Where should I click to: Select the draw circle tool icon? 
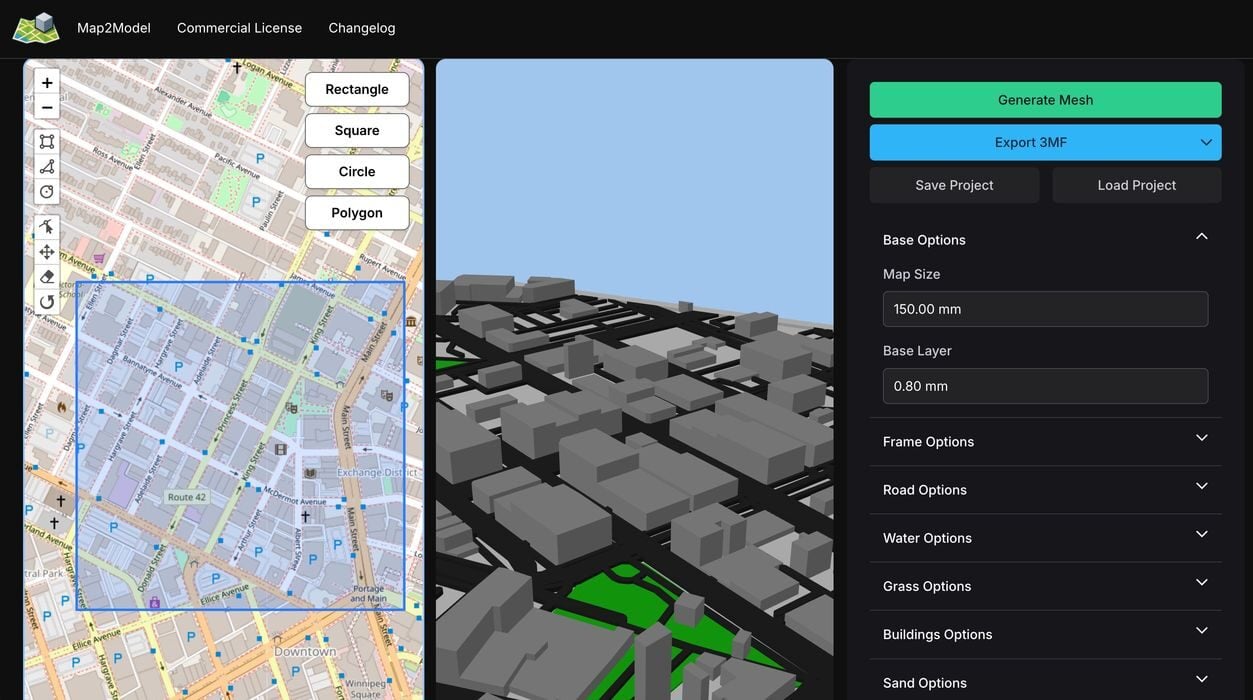coord(47,191)
